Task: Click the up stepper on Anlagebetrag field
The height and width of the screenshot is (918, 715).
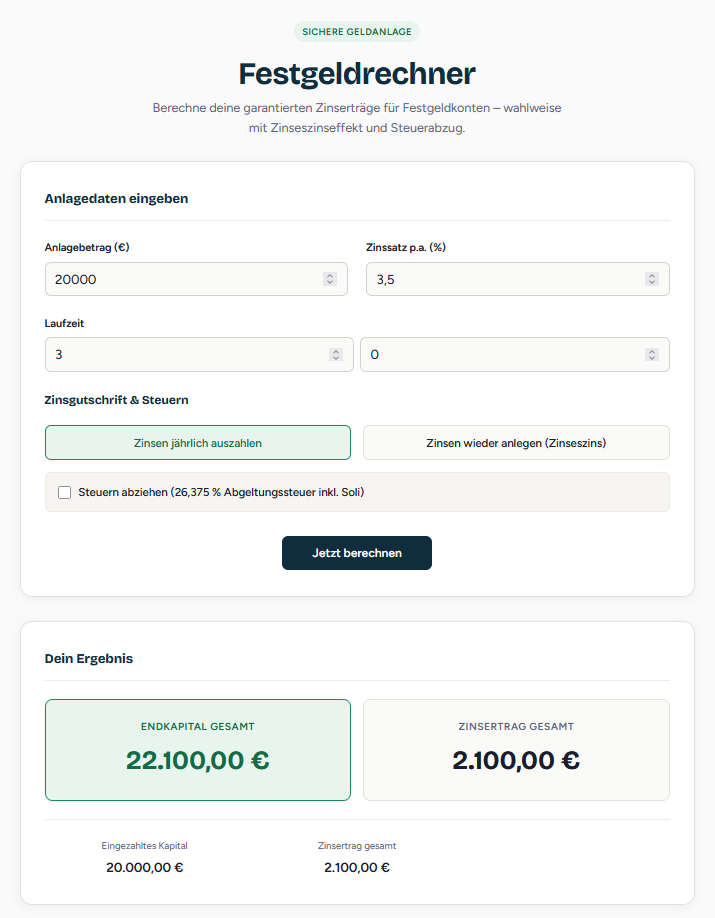Action: tap(330, 274)
